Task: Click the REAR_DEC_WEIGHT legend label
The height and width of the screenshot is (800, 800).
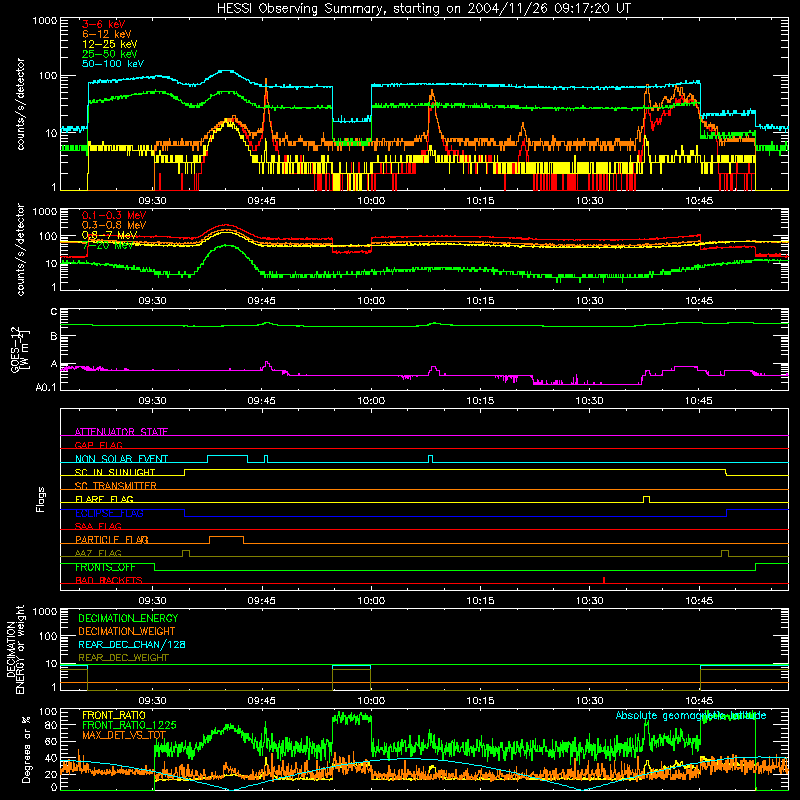Action: [123, 658]
